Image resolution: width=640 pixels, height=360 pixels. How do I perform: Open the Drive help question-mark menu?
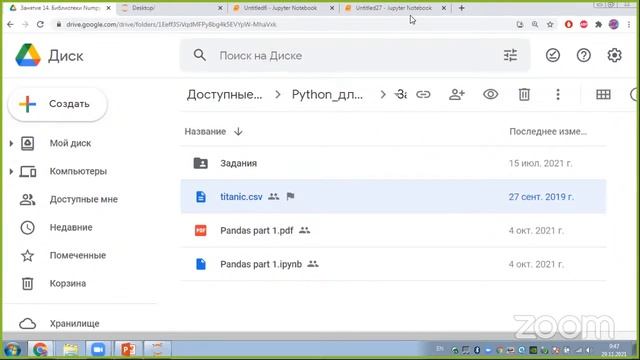[584, 55]
